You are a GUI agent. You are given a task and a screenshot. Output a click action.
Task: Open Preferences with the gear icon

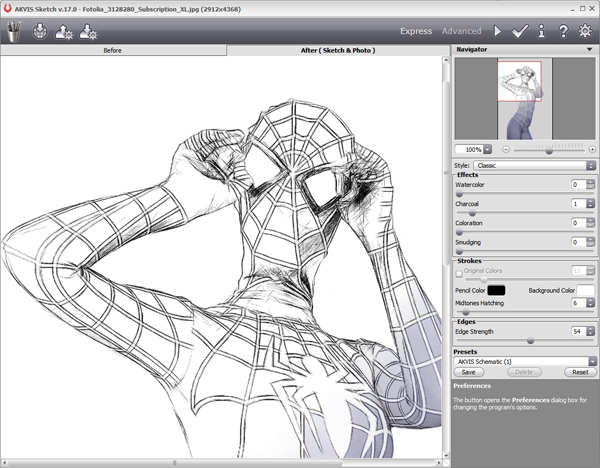[x=585, y=31]
